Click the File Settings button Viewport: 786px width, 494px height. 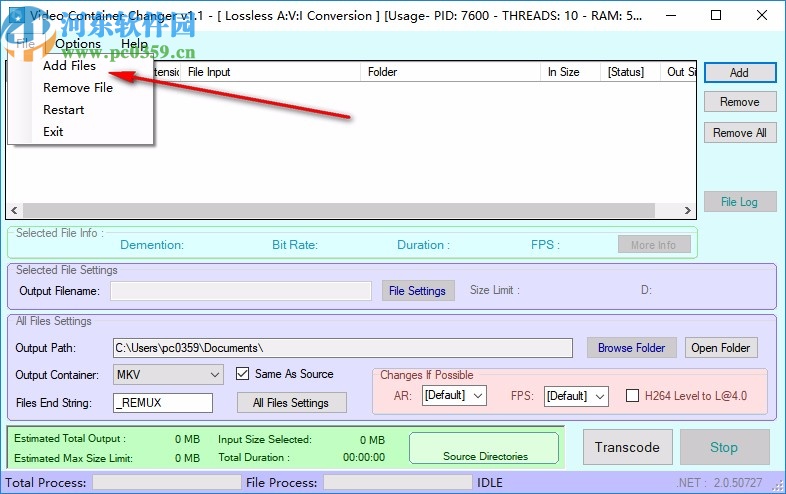click(417, 291)
